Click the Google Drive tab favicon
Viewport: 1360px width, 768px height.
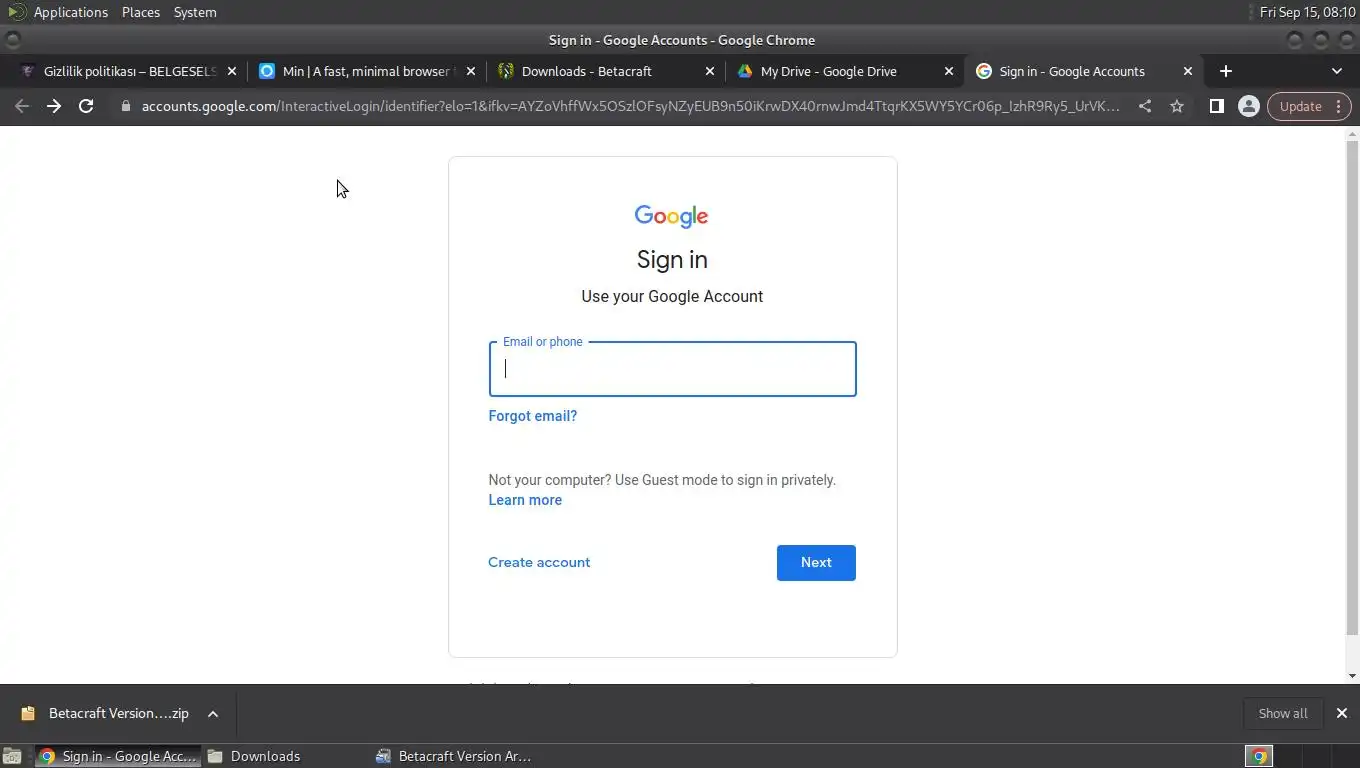pos(745,71)
